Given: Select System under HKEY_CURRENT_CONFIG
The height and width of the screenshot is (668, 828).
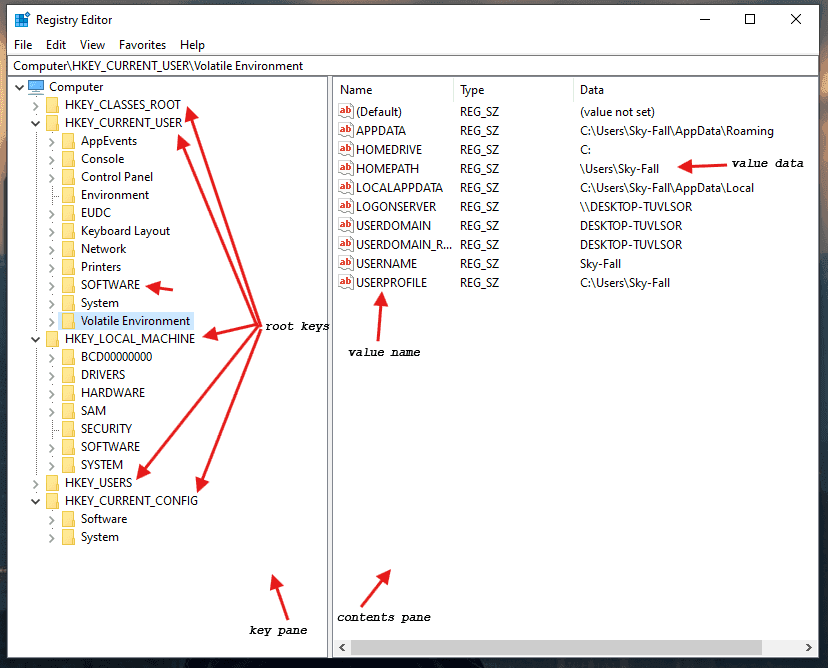Looking at the screenshot, I should 100,537.
